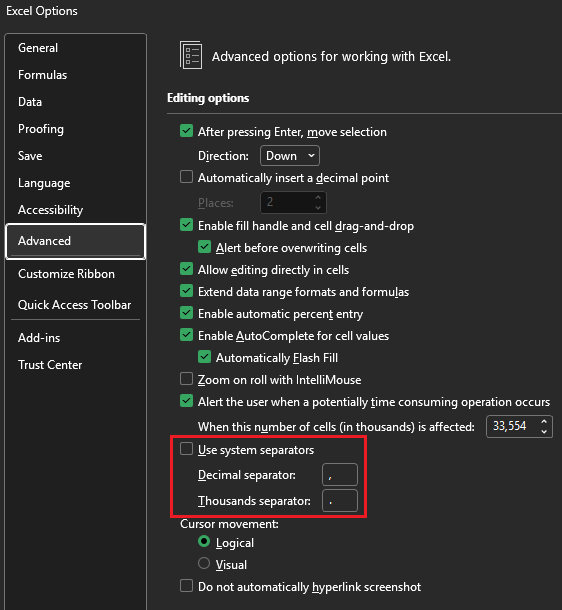Select Logical cursor movement
Viewport: 562px width, 610px height.
point(204,542)
